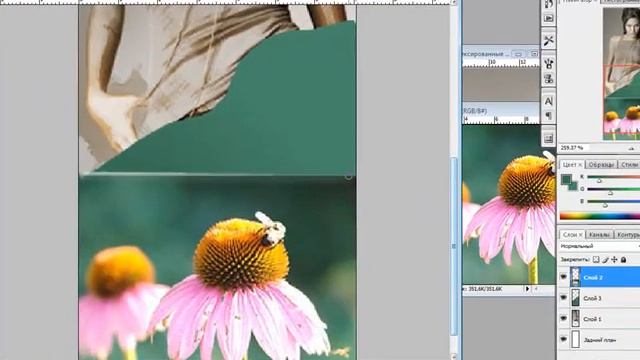Click the 351,6K/351,6K document size status

485,289
